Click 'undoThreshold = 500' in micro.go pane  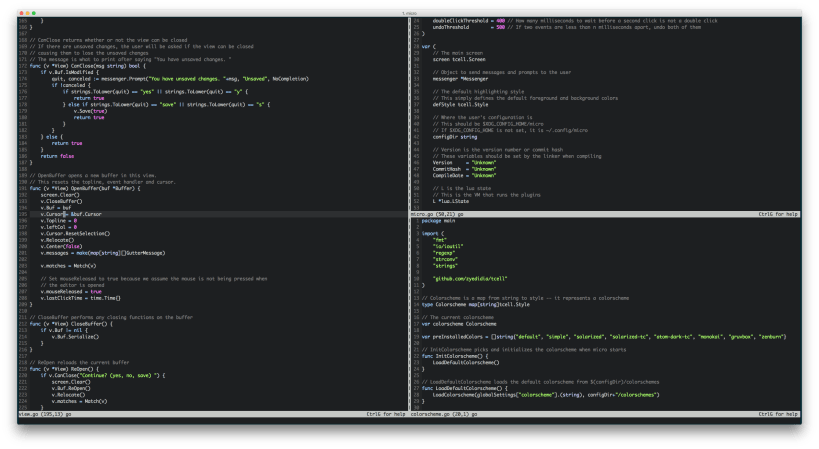click(469, 27)
